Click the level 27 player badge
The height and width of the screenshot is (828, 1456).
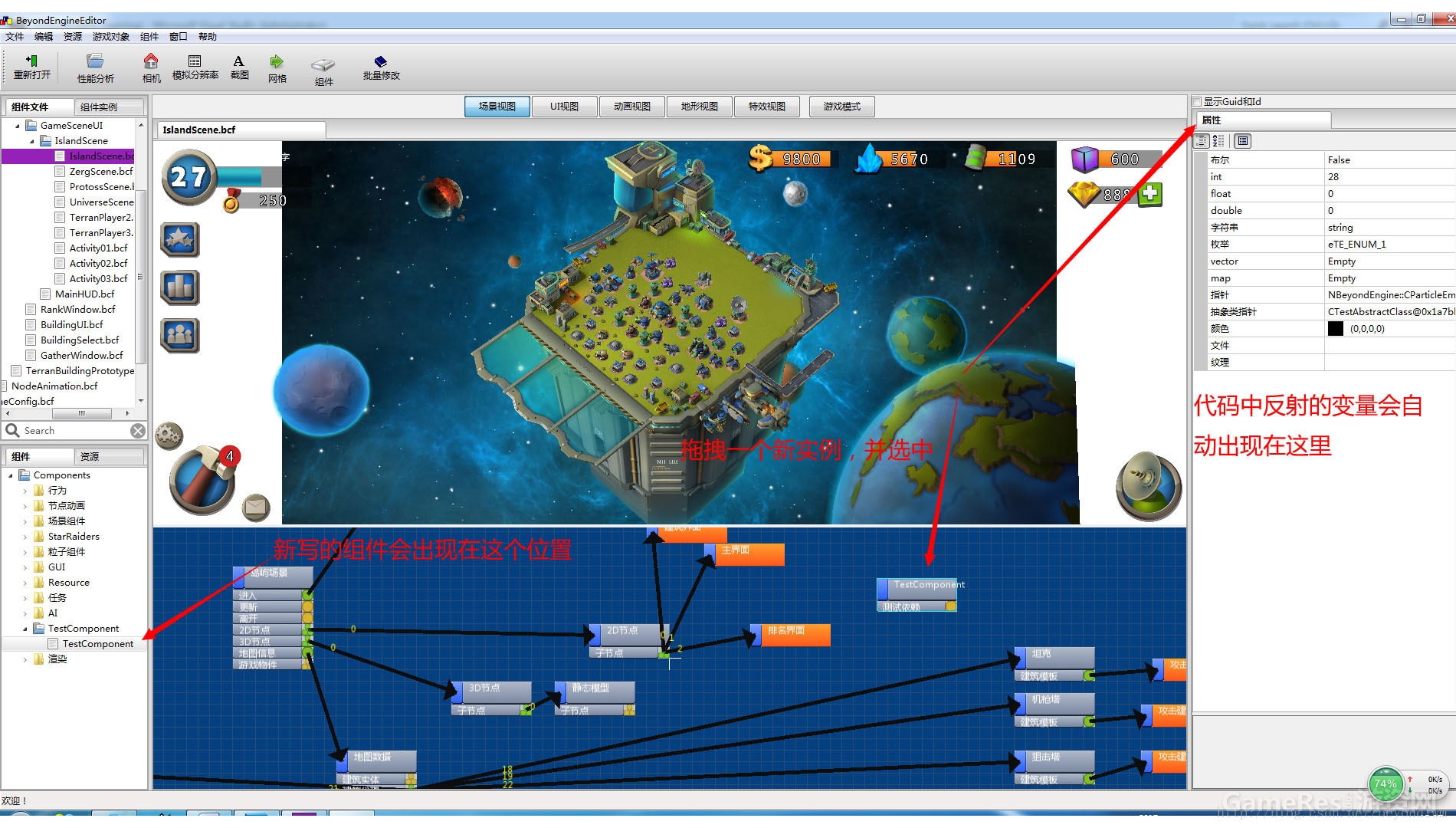189,177
